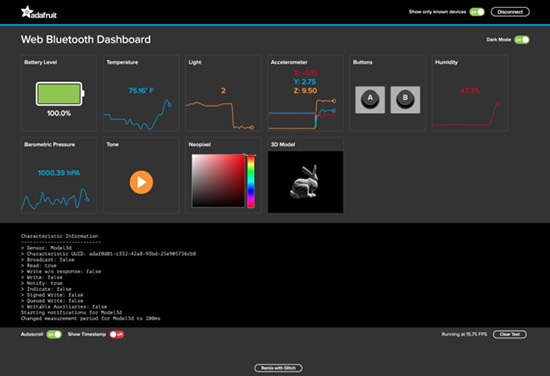Click the Clear Text button
This screenshot has width=550, height=376.
click(x=510, y=334)
